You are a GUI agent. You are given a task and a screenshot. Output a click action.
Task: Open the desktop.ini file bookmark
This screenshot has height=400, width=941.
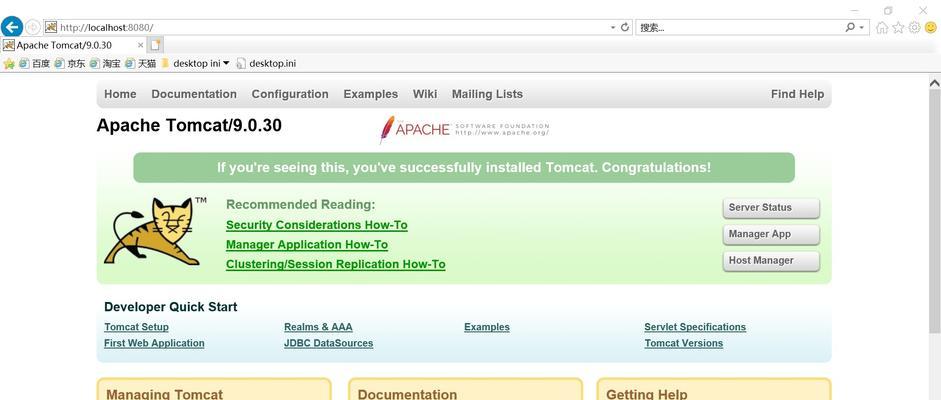click(266, 64)
